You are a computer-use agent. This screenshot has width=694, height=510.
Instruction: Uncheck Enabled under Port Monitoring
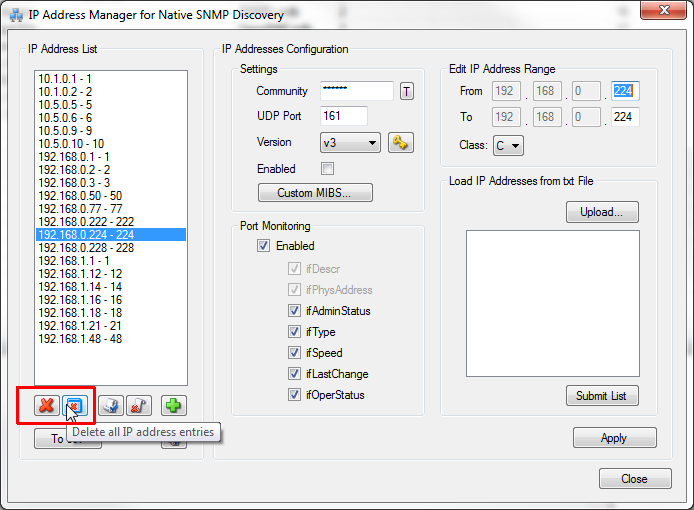pos(264,246)
